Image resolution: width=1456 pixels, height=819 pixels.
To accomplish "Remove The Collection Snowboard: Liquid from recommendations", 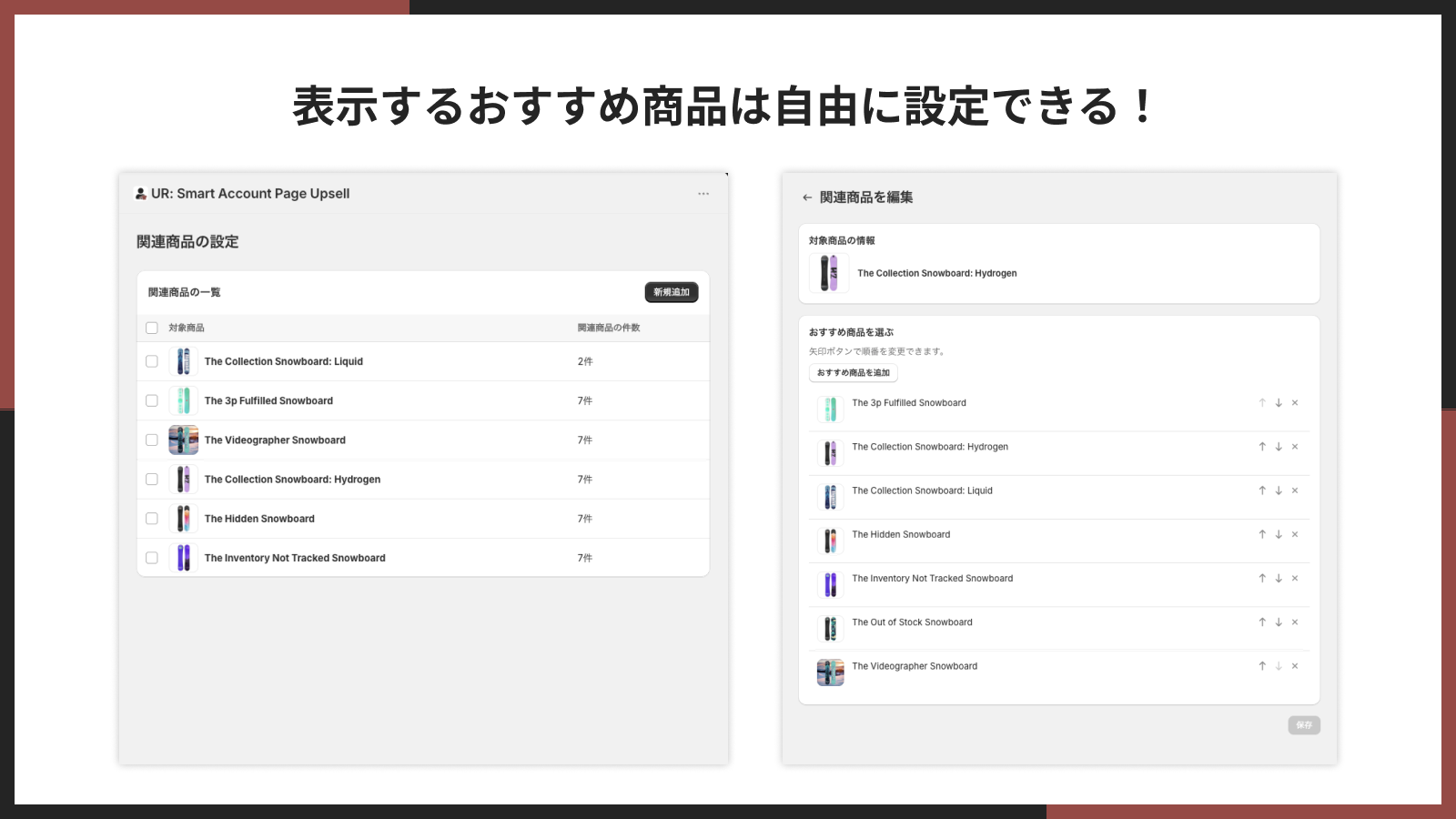I will pyautogui.click(x=1295, y=490).
